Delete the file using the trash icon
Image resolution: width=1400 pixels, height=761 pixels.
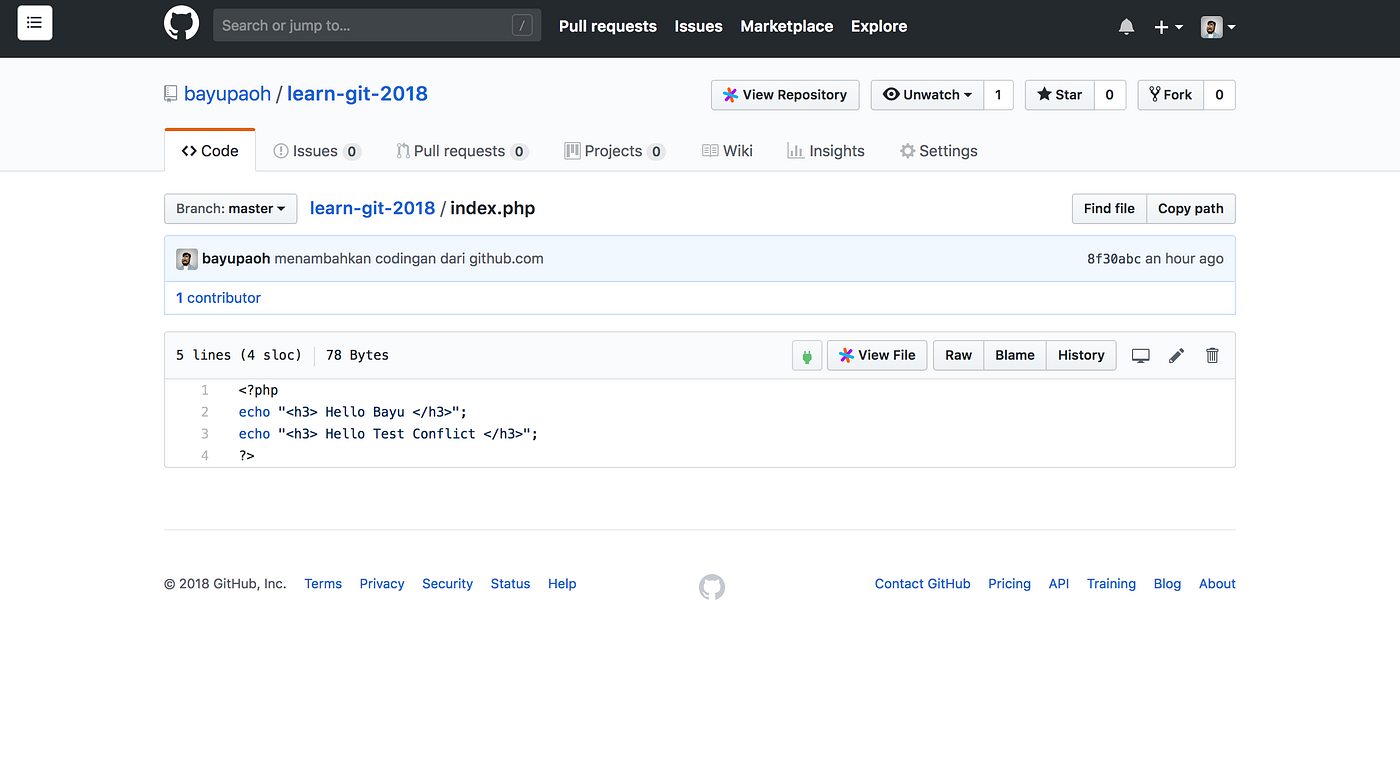coord(1212,355)
